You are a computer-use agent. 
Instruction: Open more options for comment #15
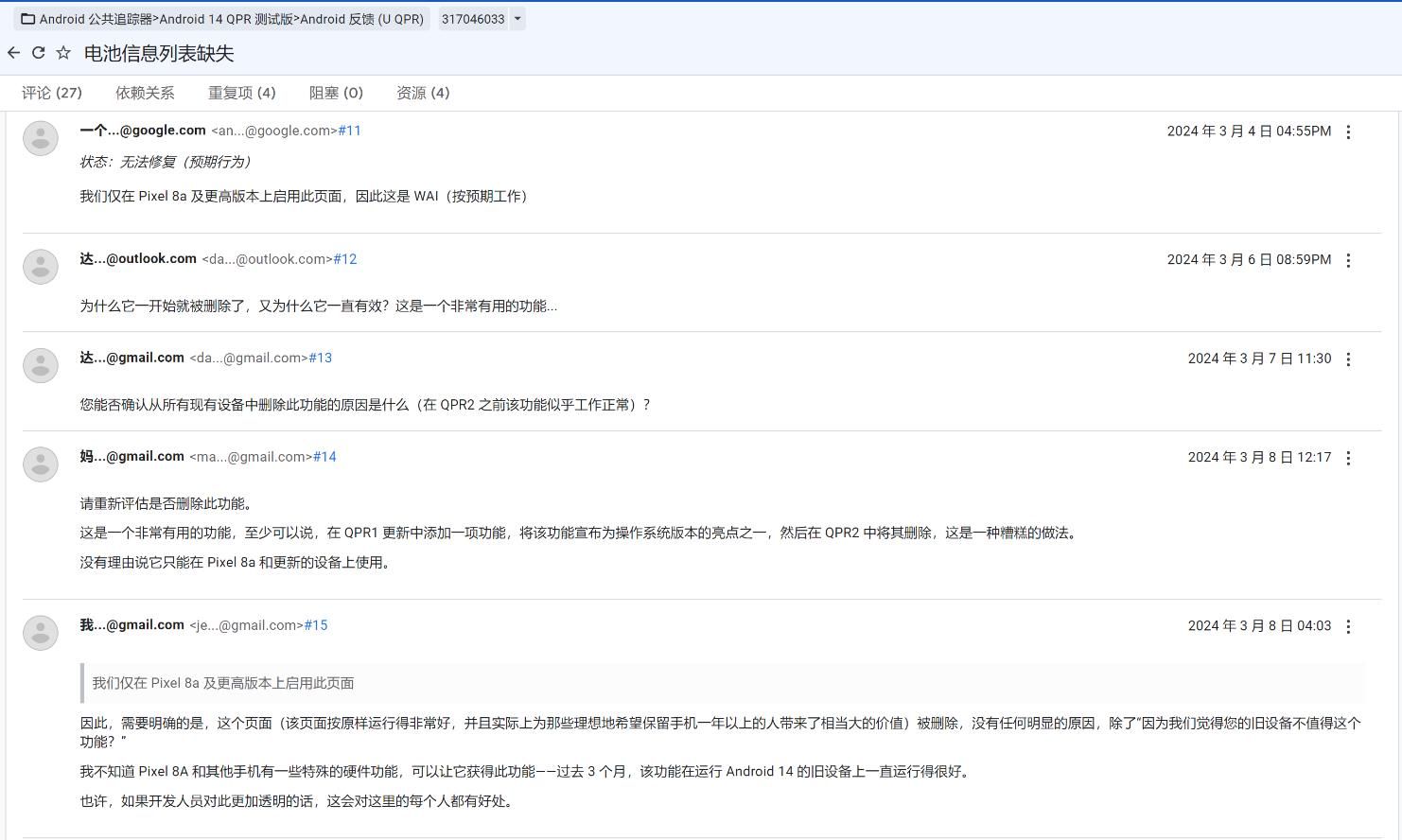1348,626
